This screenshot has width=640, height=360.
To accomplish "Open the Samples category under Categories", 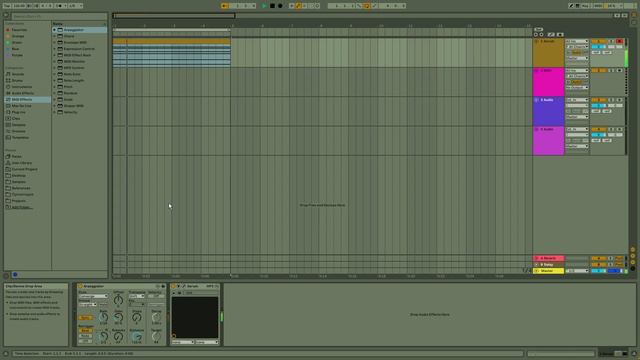I will pos(19,125).
